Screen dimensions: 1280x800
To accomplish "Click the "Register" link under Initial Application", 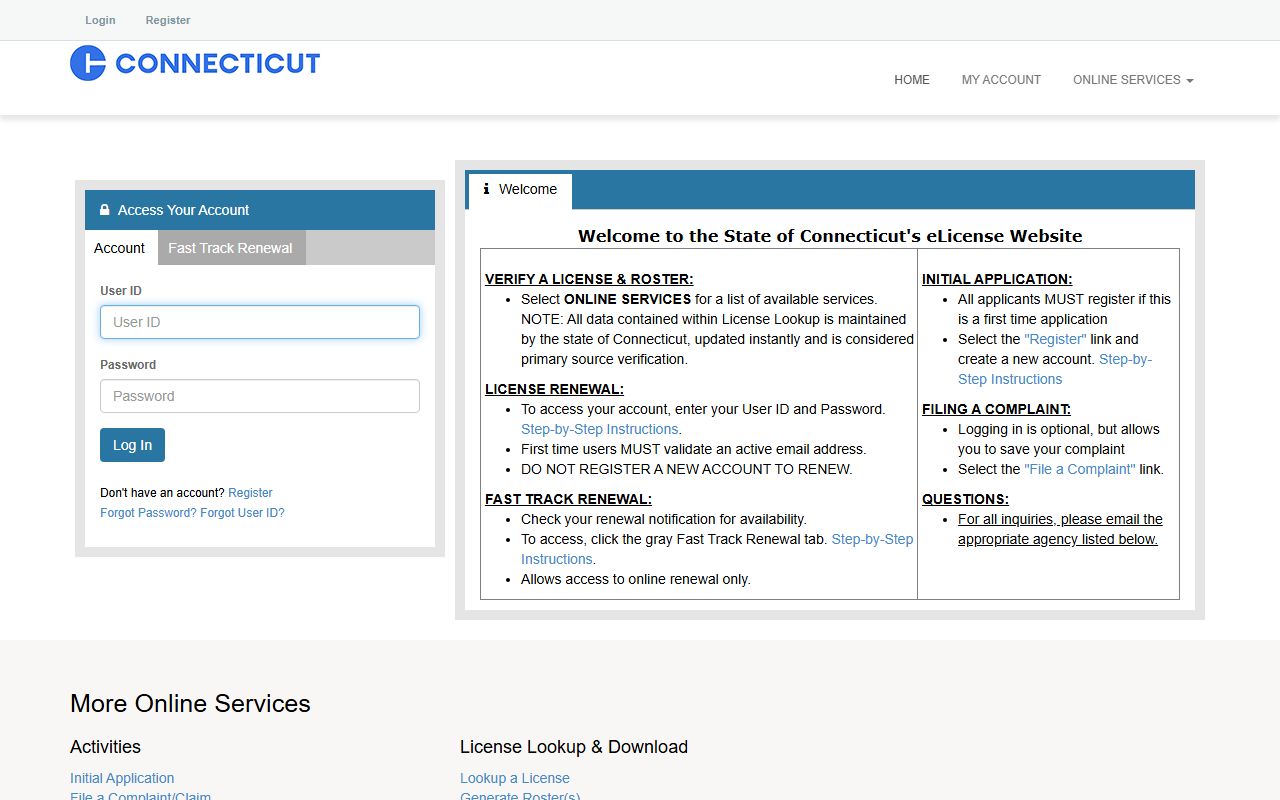I will click(1055, 339).
